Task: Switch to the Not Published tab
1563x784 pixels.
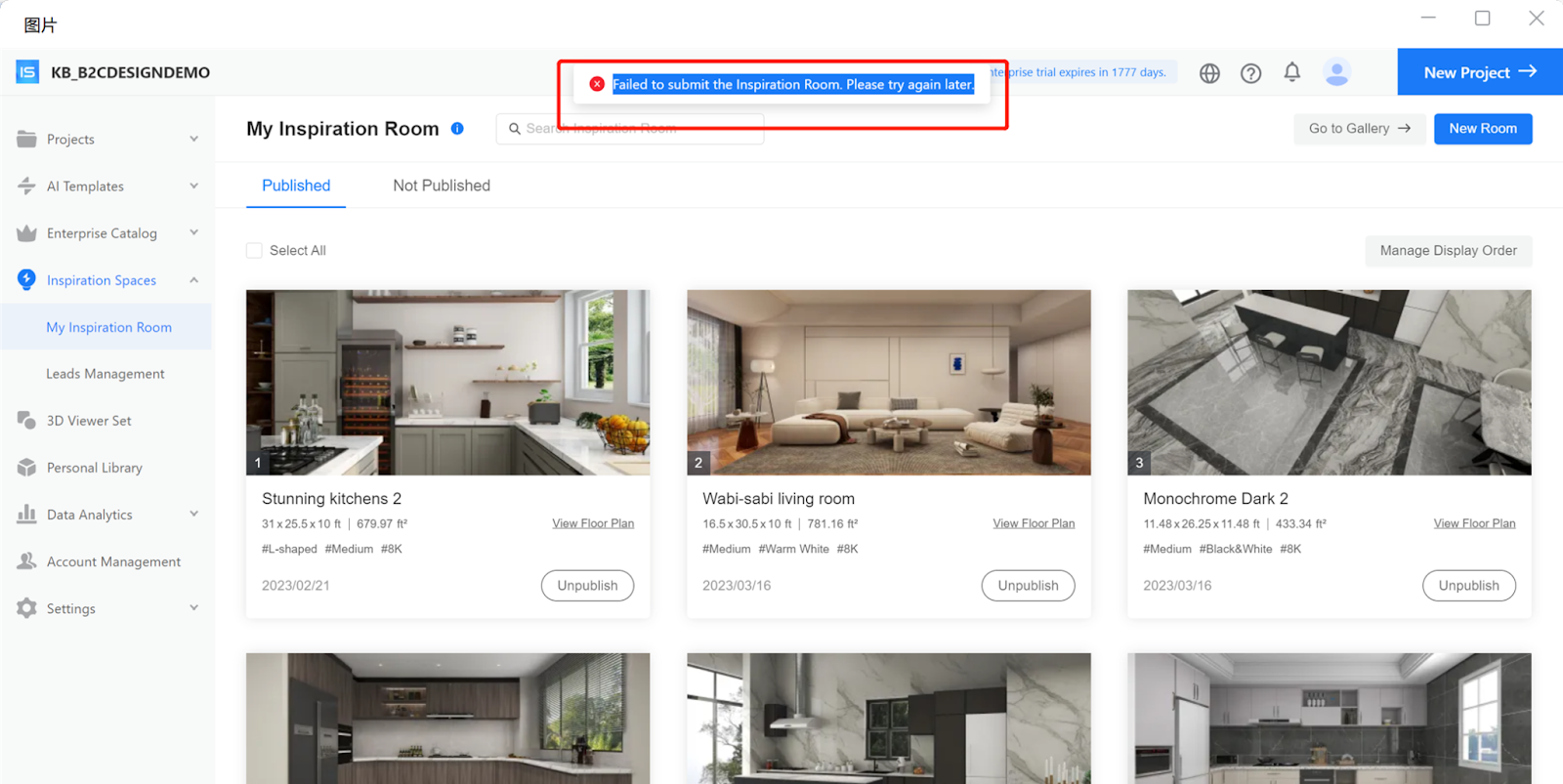Action: tap(442, 186)
